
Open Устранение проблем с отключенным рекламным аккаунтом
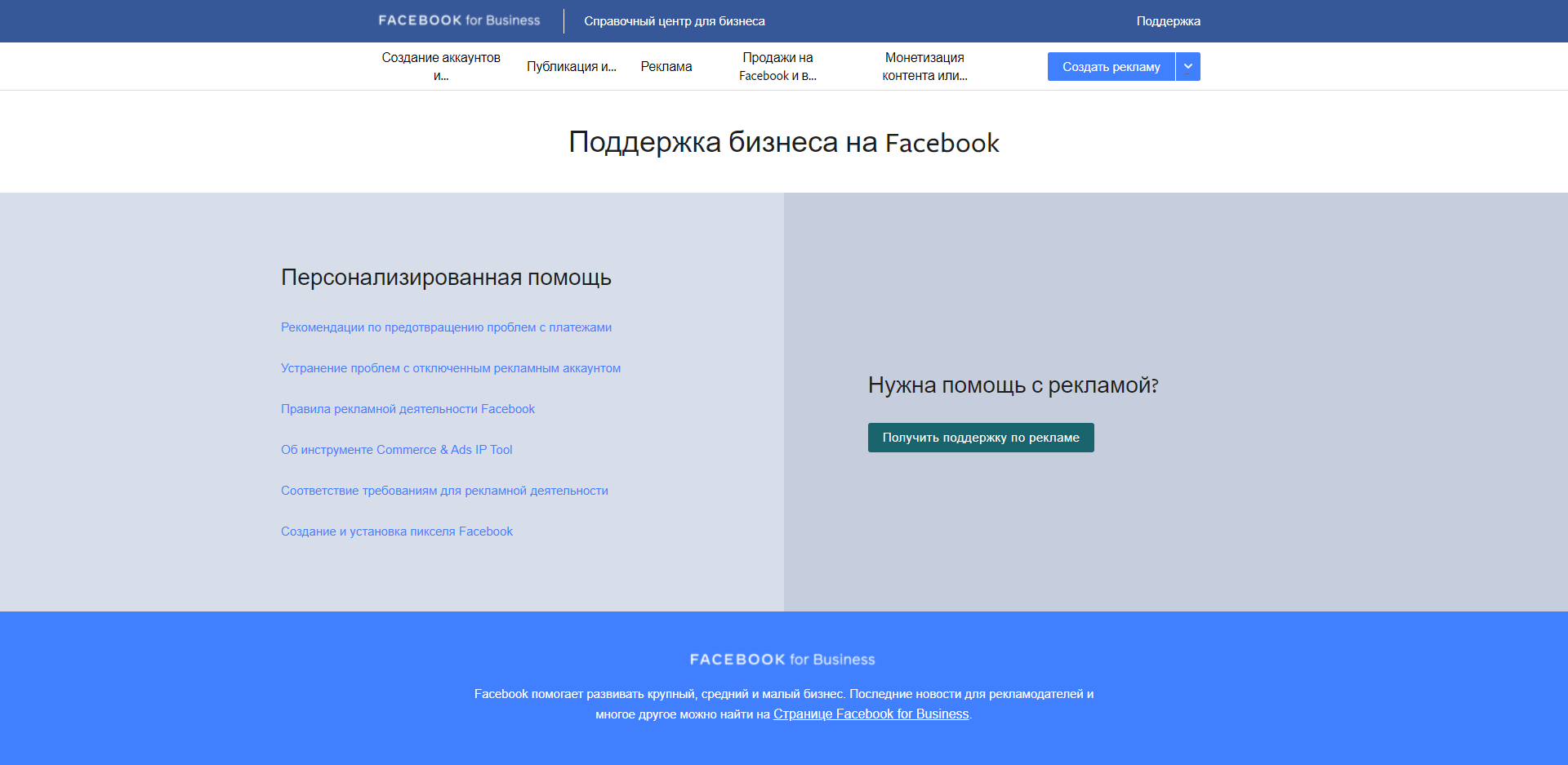pos(451,368)
